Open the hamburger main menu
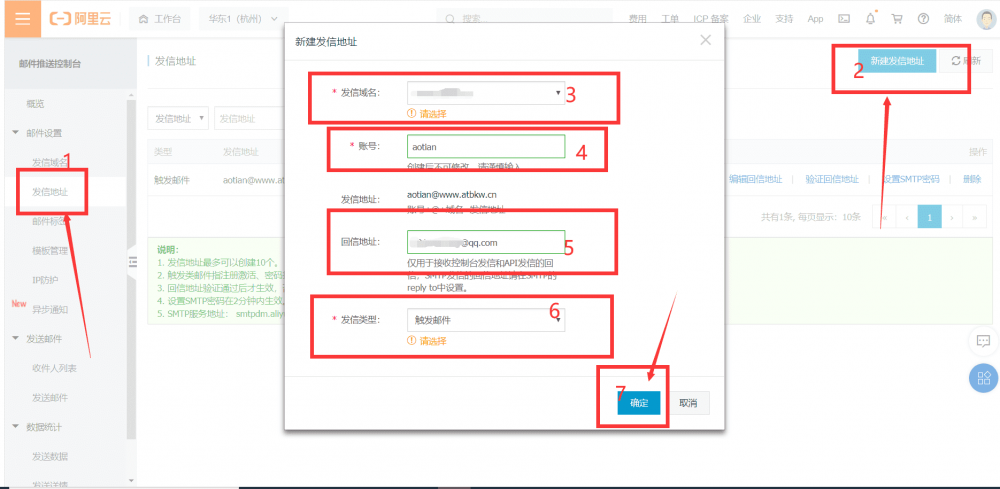The image size is (1000, 489). coord(22,18)
